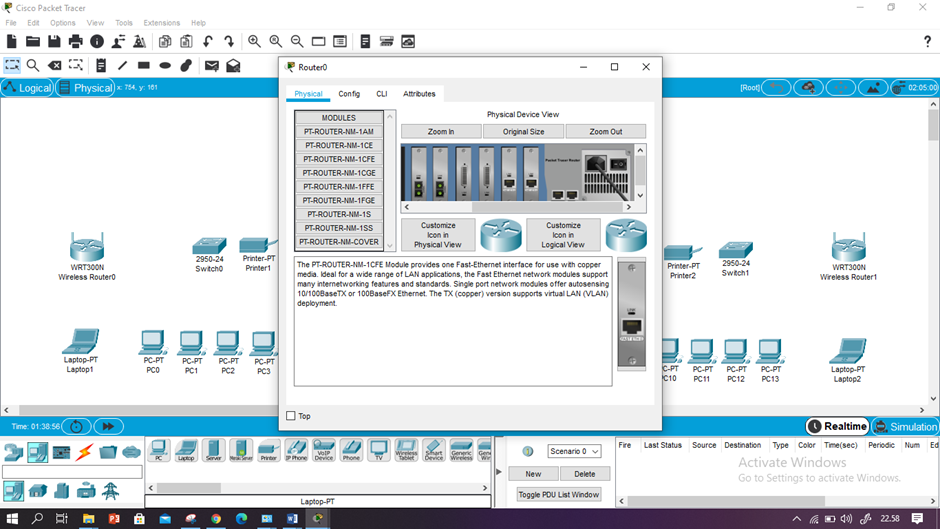Viewport: 940px width, 529px height.
Task: Click the Undo arrow icon
Action: [207, 41]
